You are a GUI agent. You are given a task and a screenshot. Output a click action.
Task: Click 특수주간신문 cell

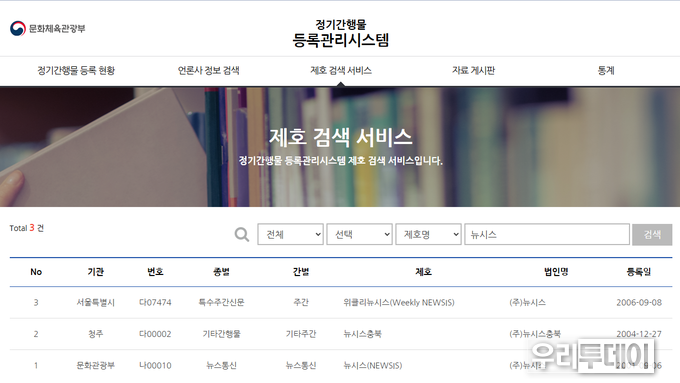pyautogui.click(x=221, y=302)
